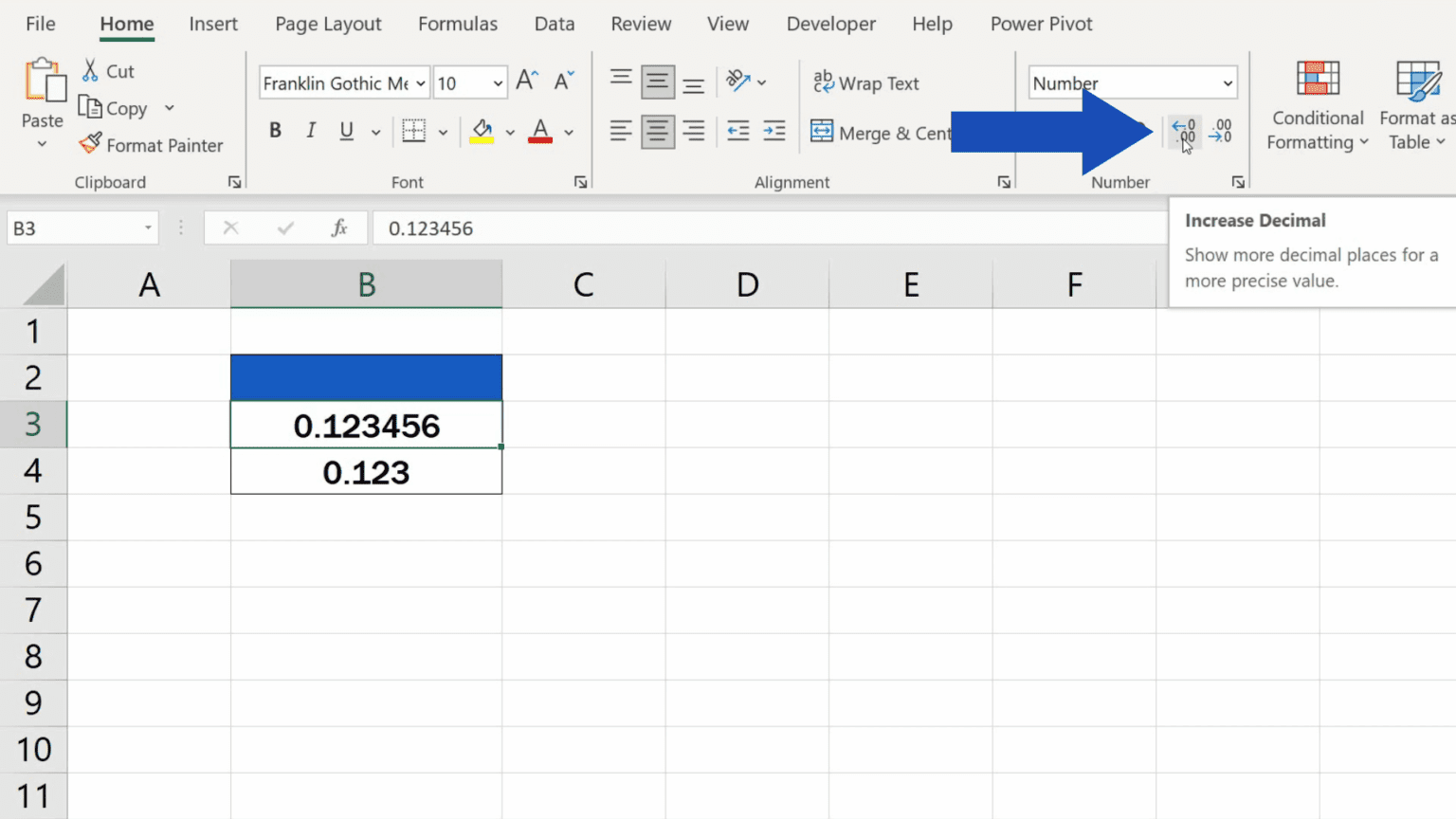The image size is (1456, 819).
Task: Toggle underline formatting
Action: 346,131
